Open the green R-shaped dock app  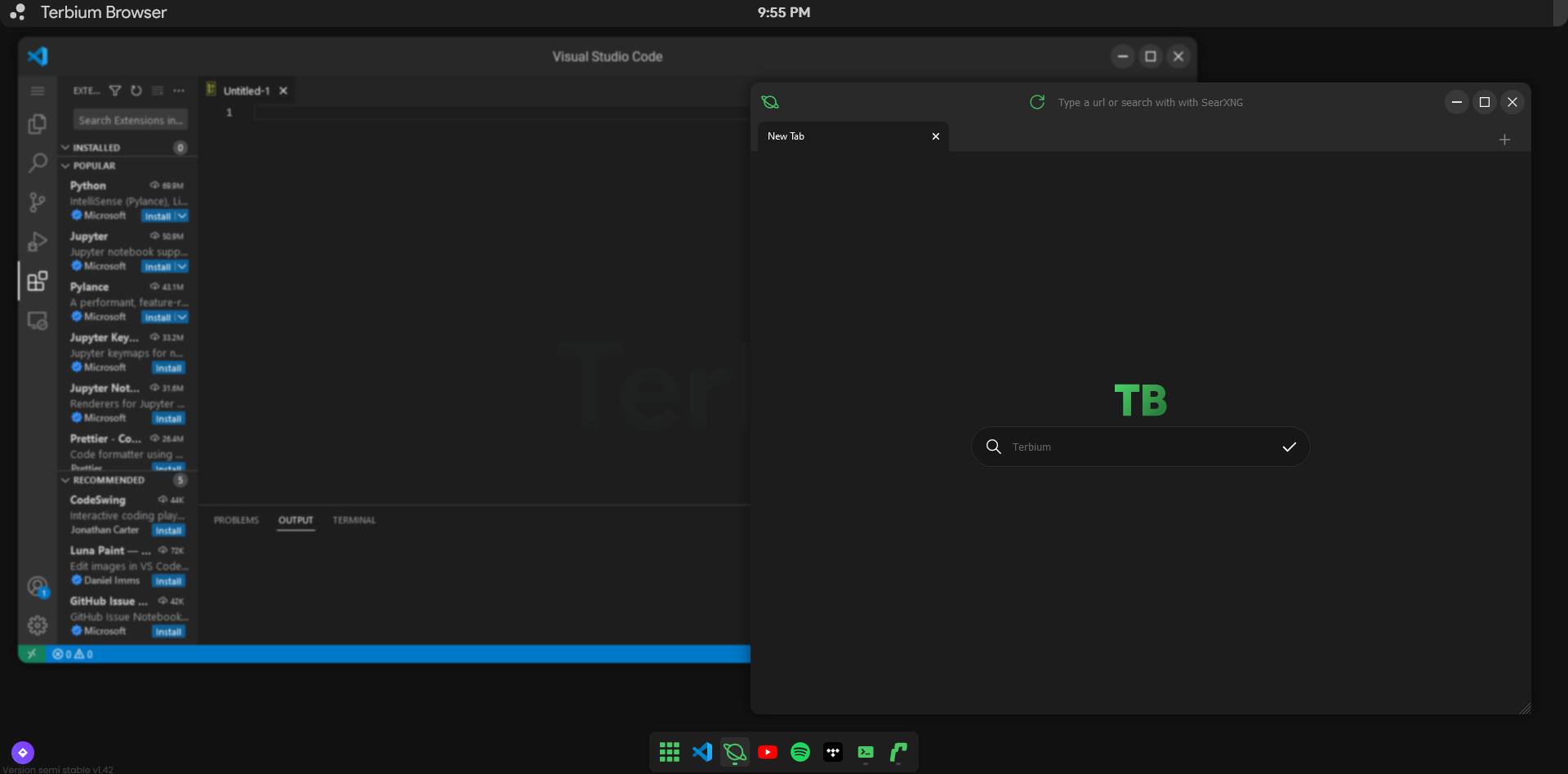click(x=898, y=752)
